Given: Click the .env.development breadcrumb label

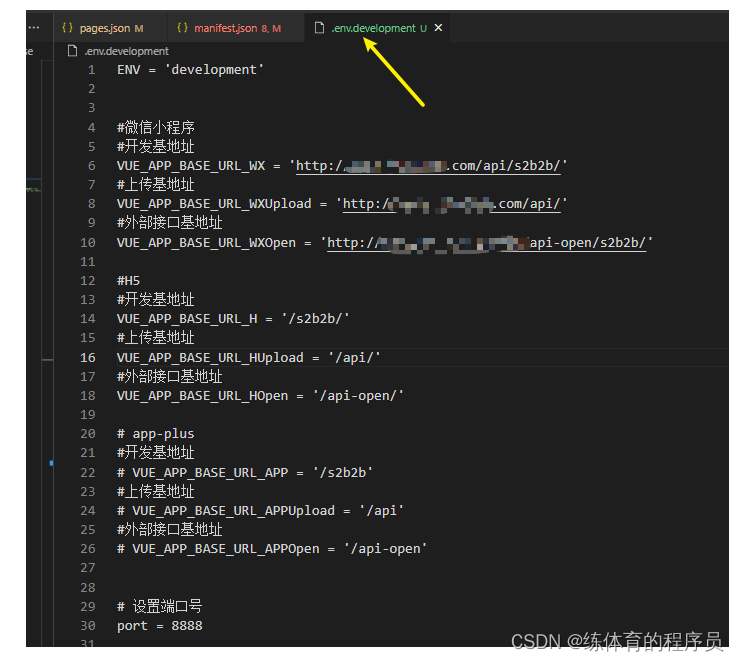Looking at the screenshot, I should coord(126,51).
